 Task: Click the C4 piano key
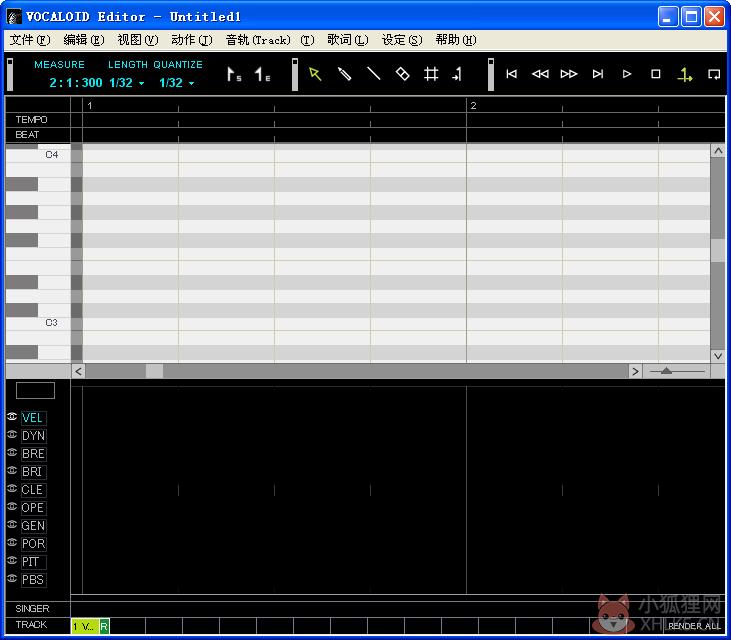(38, 155)
